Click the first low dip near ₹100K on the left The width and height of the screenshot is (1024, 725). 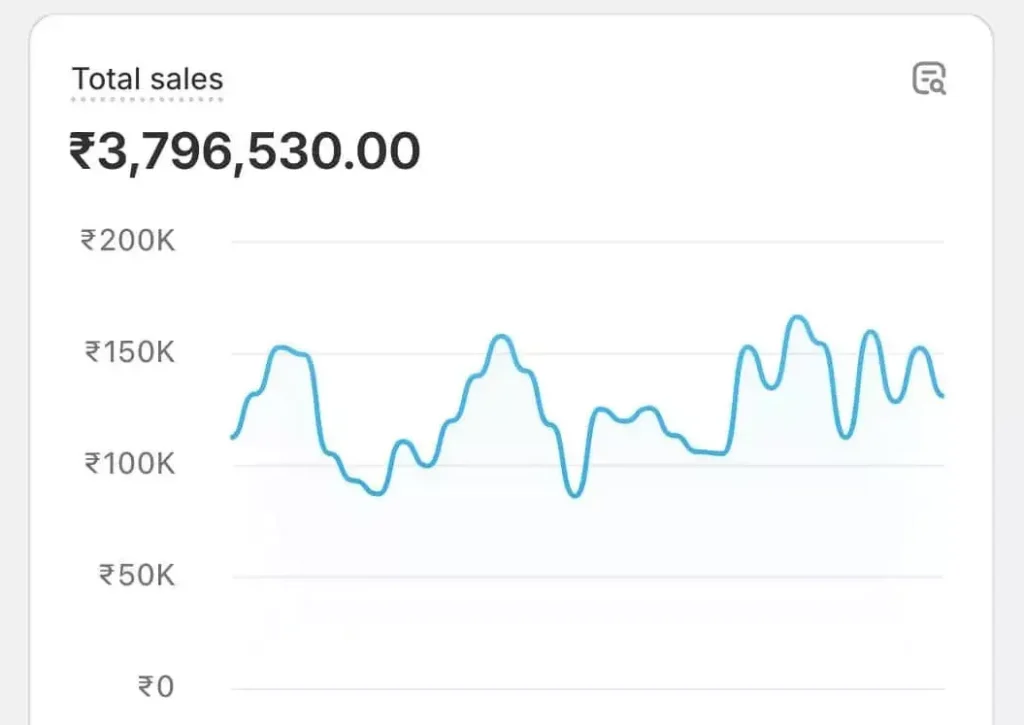(x=377, y=493)
